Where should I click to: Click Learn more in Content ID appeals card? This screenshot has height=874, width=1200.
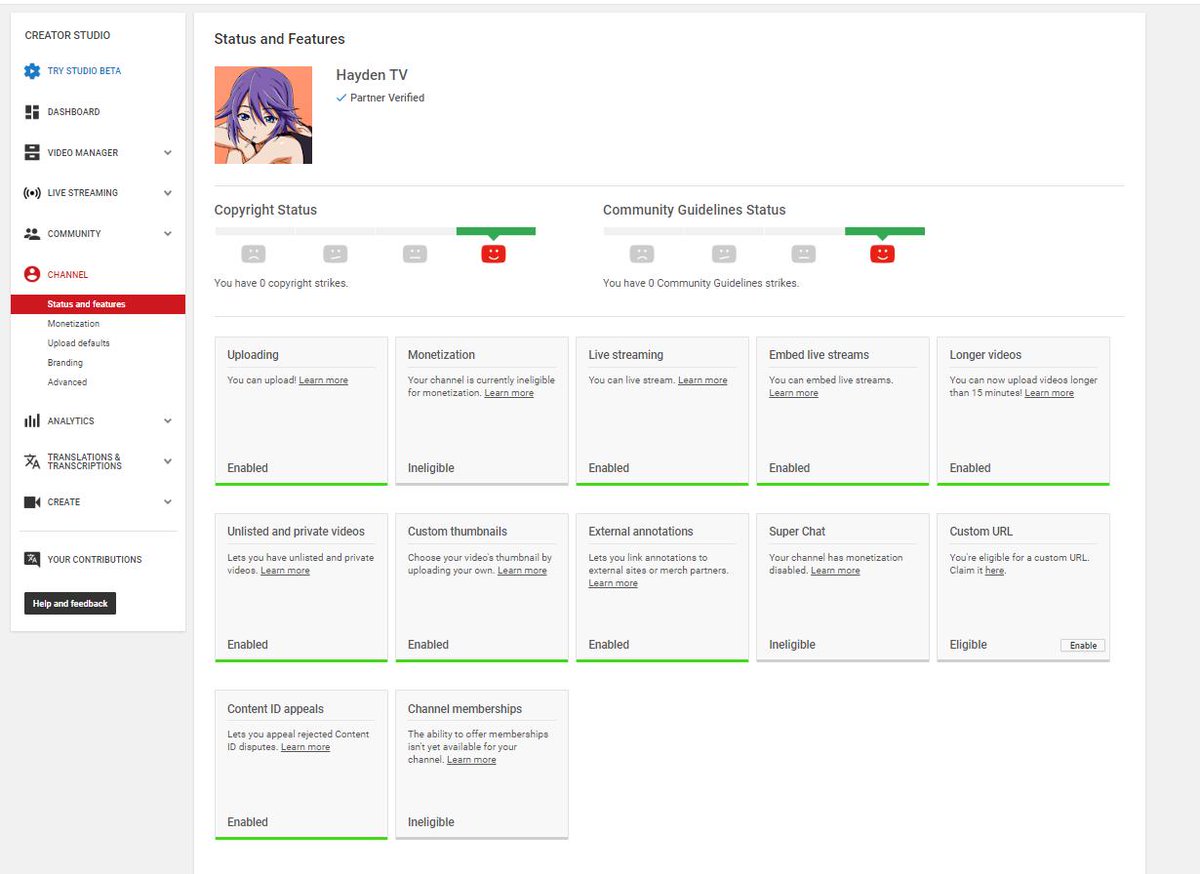click(305, 747)
